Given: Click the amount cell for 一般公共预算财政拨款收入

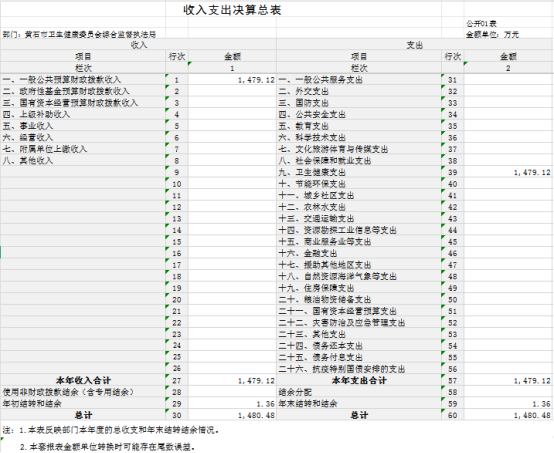Looking at the screenshot, I should (x=232, y=80).
